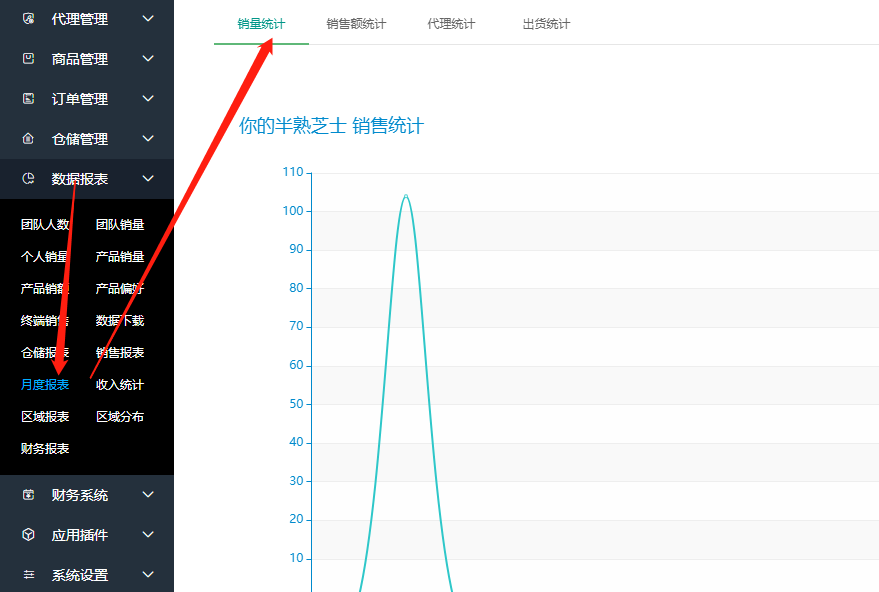Click the 商品管理 sidebar icon
This screenshot has height=592, width=879.
(x=28, y=59)
